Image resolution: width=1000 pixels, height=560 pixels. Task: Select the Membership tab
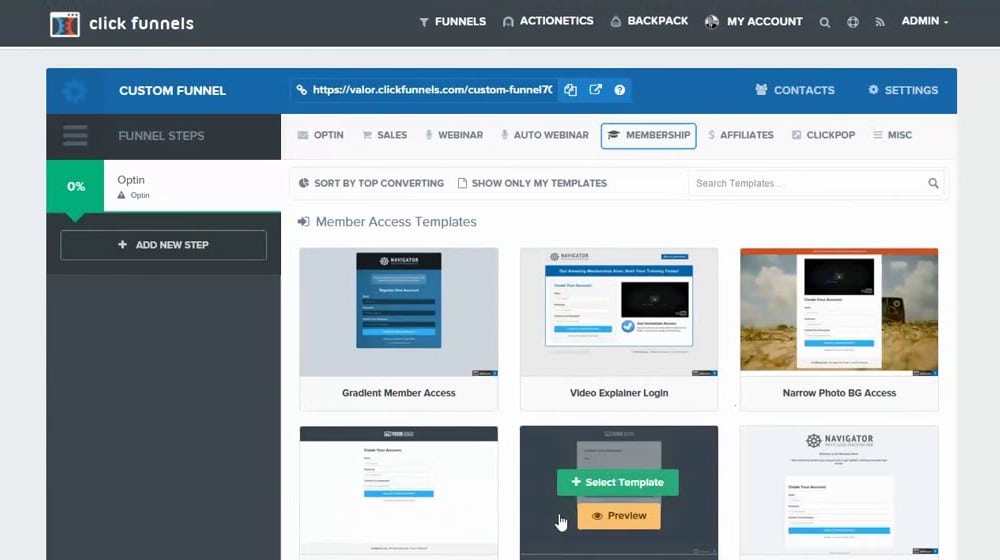649,135
